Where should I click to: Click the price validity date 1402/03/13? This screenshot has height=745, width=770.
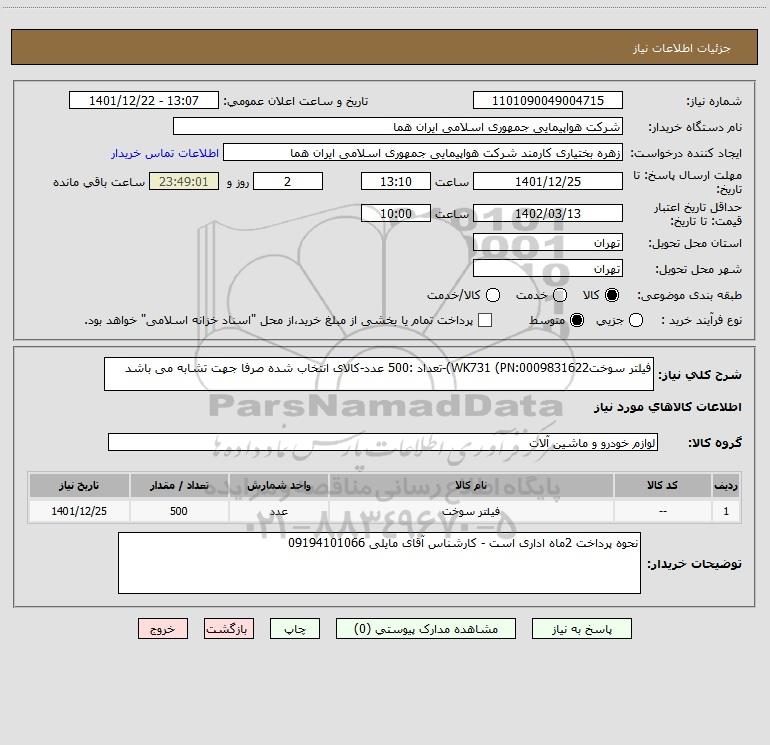(x=548, y=214)
